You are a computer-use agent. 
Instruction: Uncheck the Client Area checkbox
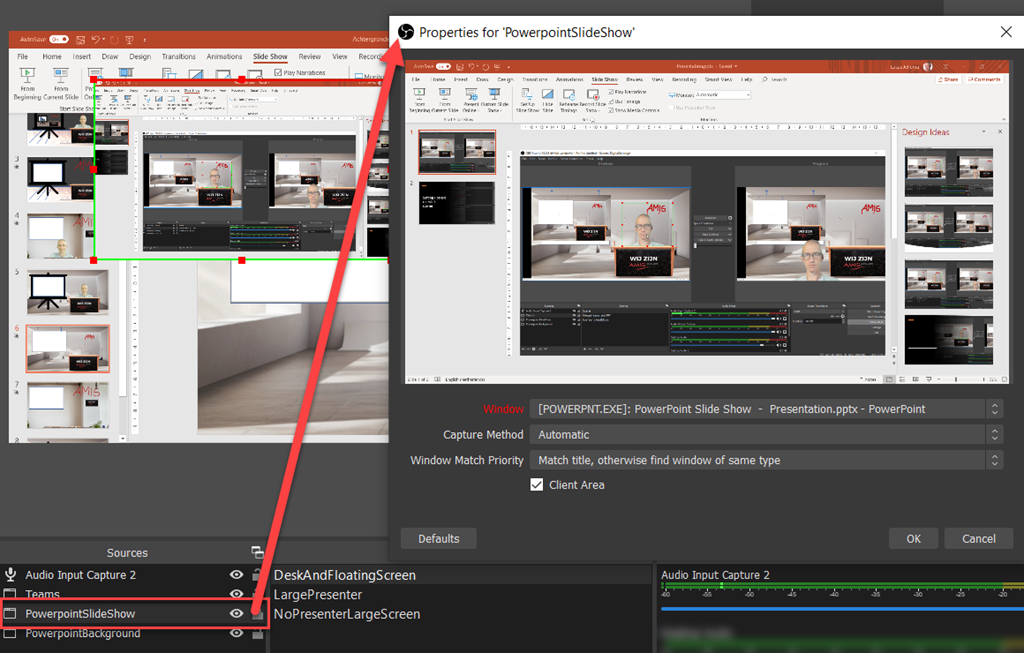pos(537,485)
